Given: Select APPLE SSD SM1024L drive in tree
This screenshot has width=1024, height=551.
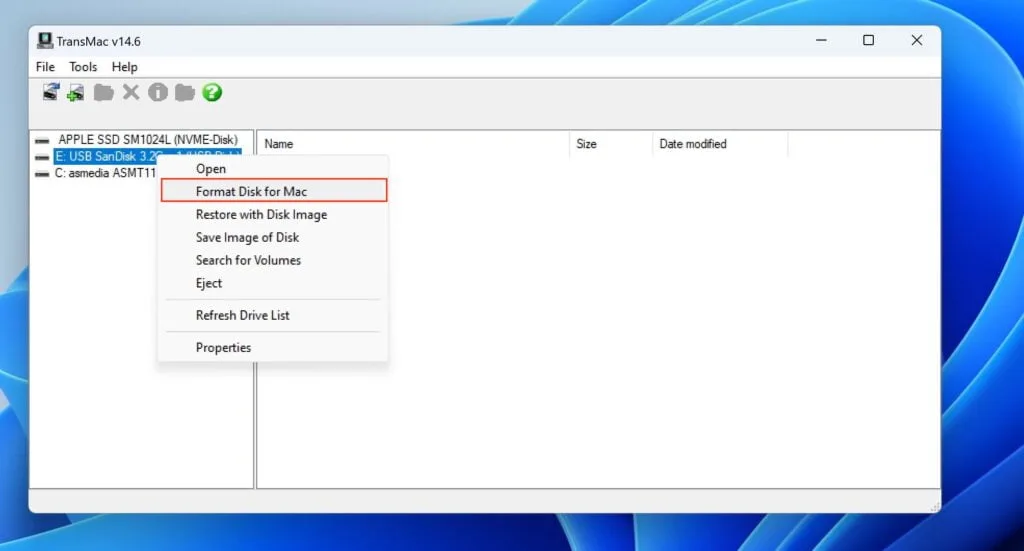Looking at the screenshot, I should point(148,140).
